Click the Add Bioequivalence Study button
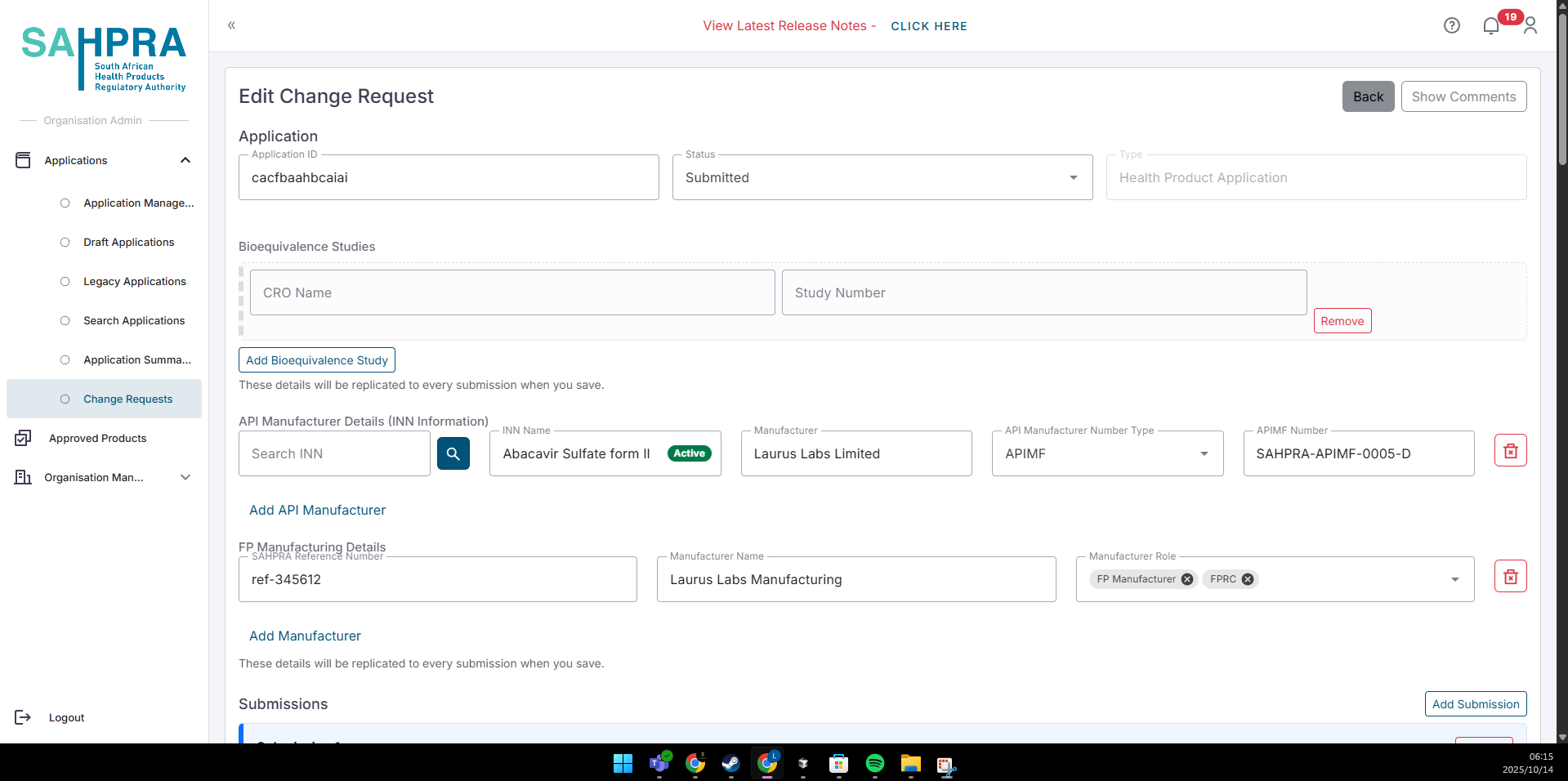The image size is (1568, 781). pyautogui.click(x=316, y=360)
